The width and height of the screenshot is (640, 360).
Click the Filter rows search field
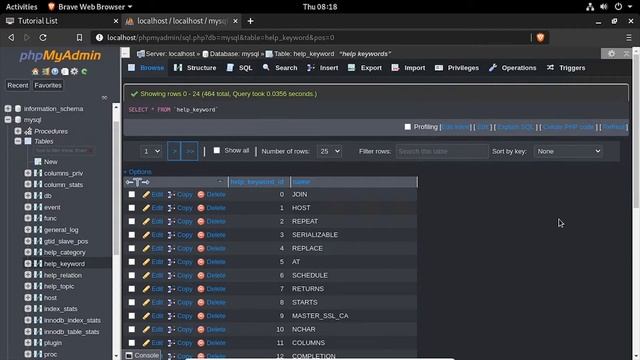pyautogui.click(x=442, y=151)
